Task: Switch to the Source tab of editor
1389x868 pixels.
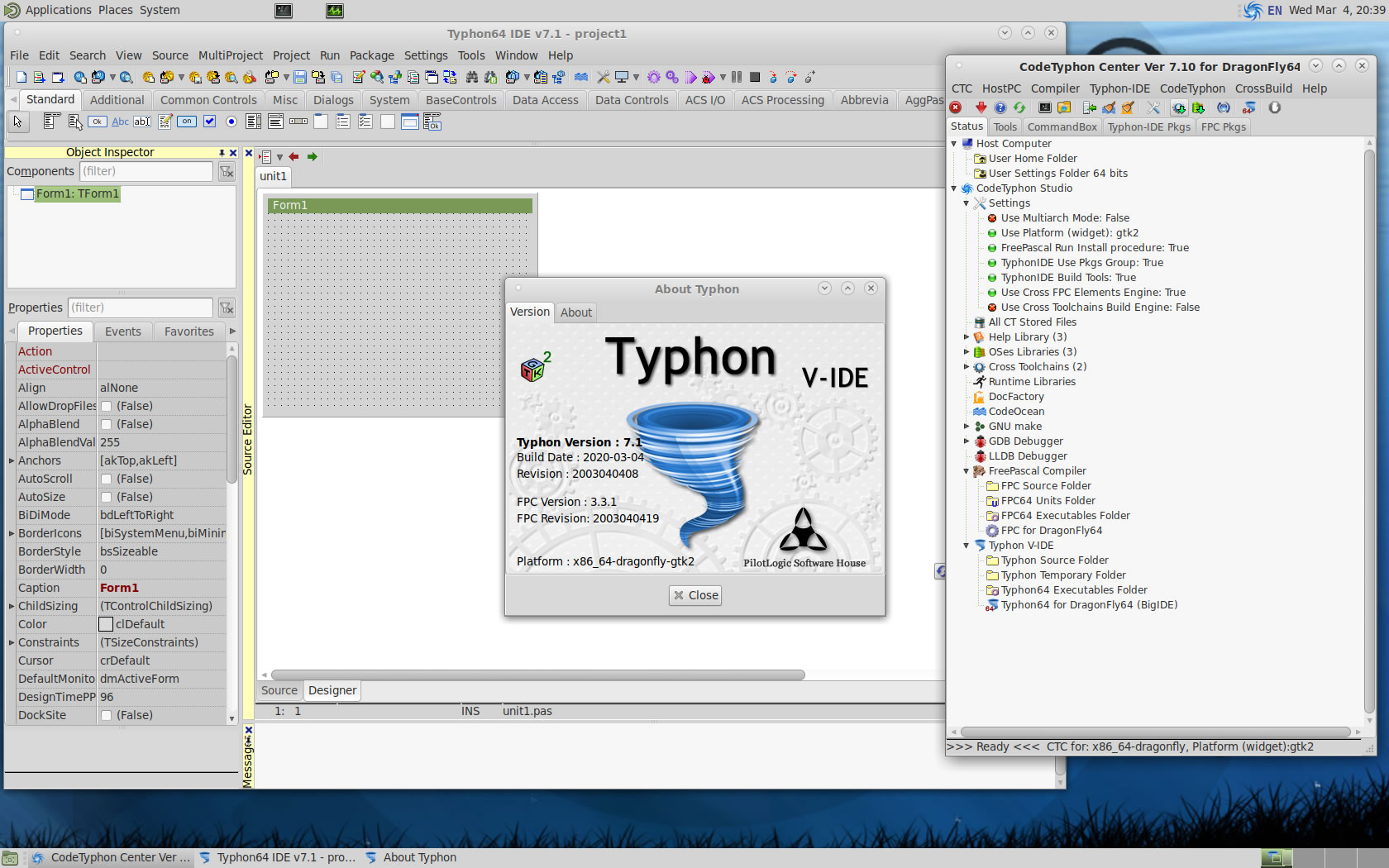Action: pyautogui.click(x=279, y=690)
